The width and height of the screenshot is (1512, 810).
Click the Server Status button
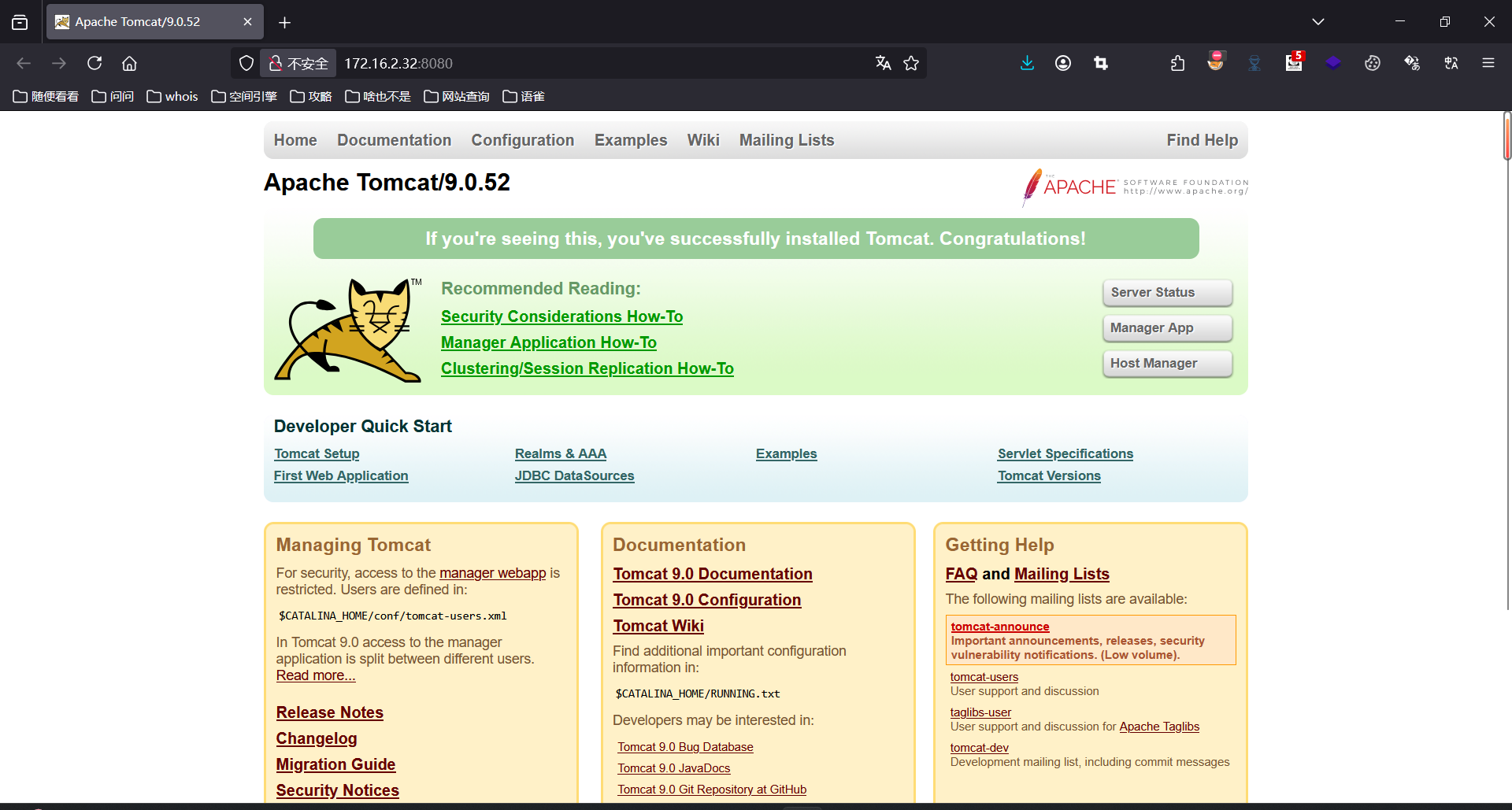1168,293
